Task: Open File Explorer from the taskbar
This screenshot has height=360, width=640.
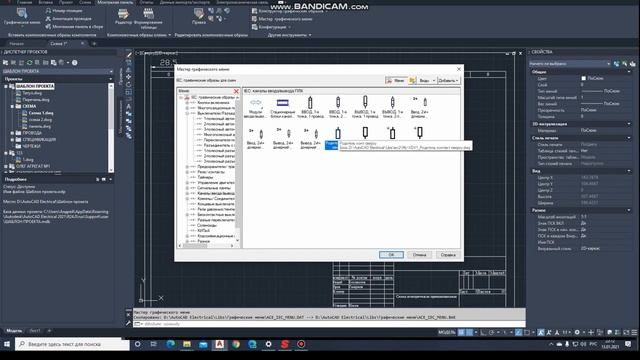Action: coord(187,344)
